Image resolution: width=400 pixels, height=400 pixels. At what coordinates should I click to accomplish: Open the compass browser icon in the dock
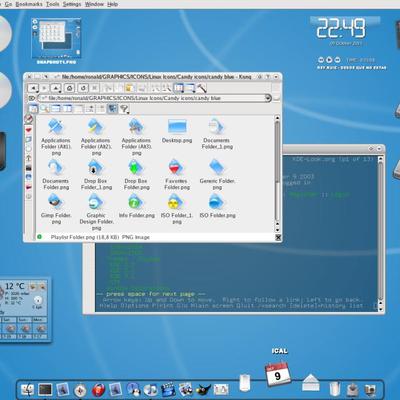point(80,390)
